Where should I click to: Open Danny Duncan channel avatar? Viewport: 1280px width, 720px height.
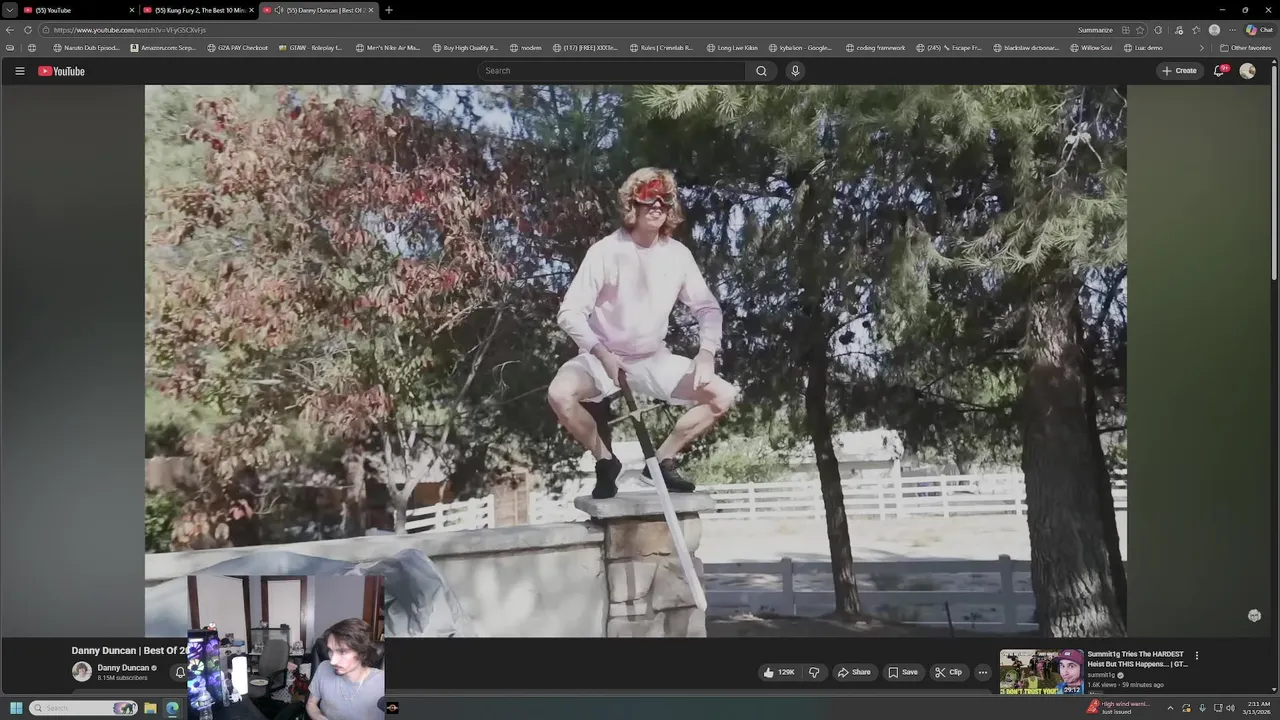coord(82,671)
